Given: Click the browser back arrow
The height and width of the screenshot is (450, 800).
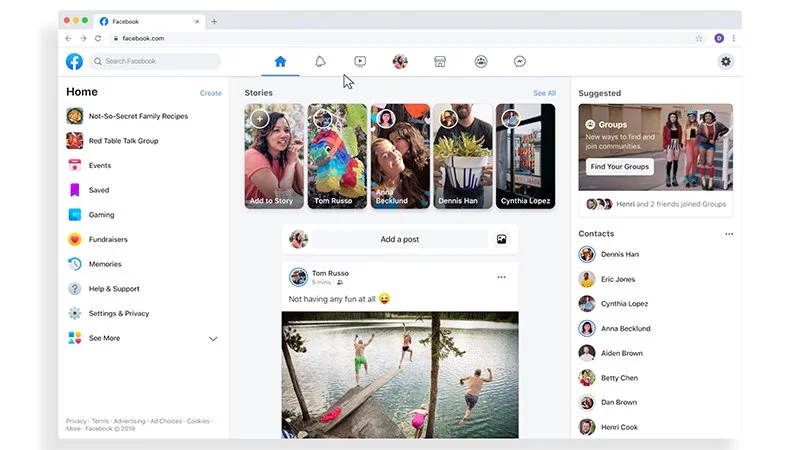Looking at the screenshot, I should pyautogui.click(x=68, y=38).
